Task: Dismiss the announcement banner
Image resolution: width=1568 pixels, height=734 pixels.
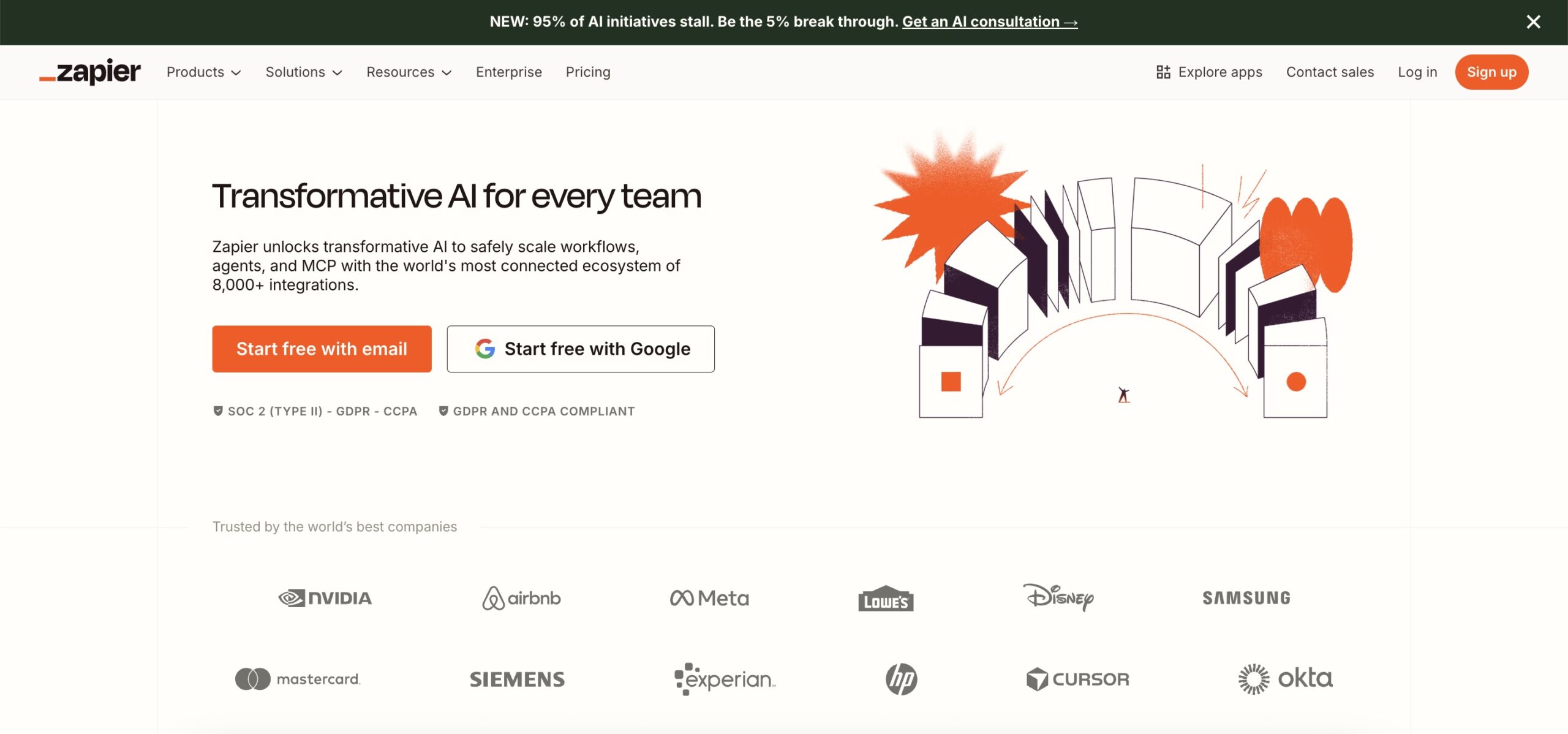Action: tap(1533, 21)
